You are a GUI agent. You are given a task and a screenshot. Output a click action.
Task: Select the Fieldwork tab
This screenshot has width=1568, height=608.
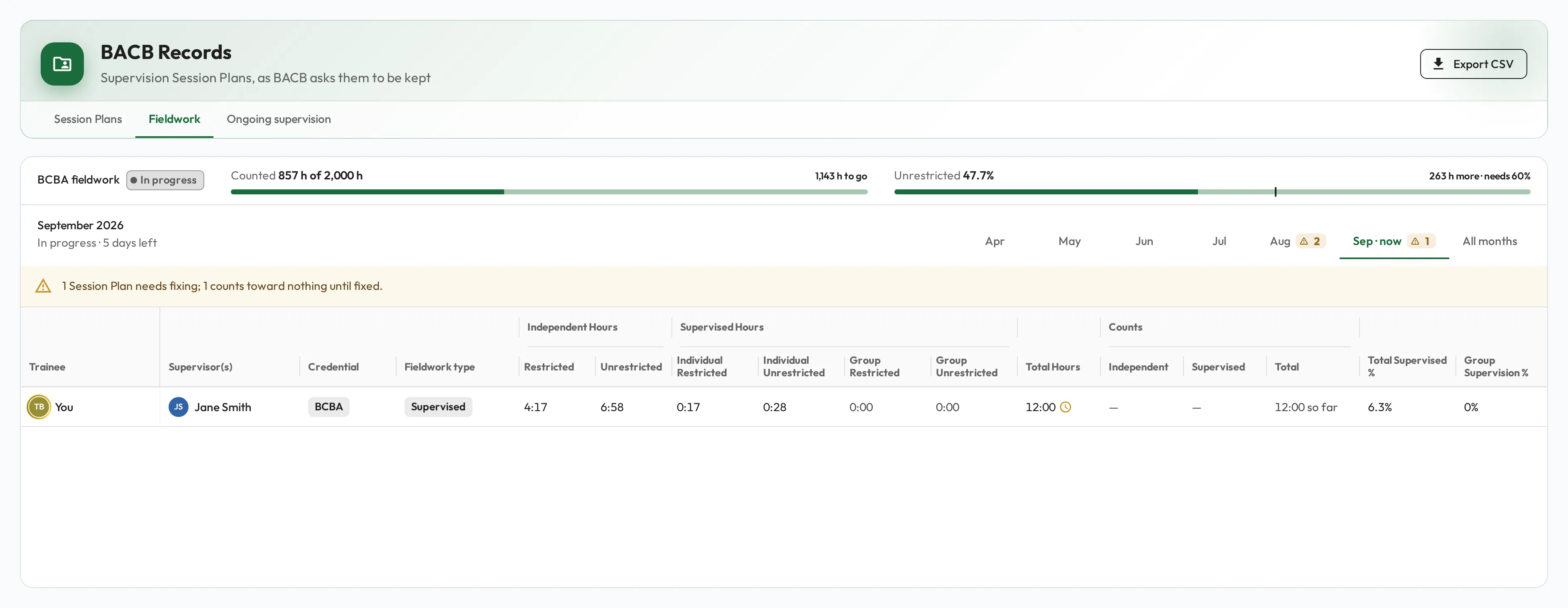(174, 119)
